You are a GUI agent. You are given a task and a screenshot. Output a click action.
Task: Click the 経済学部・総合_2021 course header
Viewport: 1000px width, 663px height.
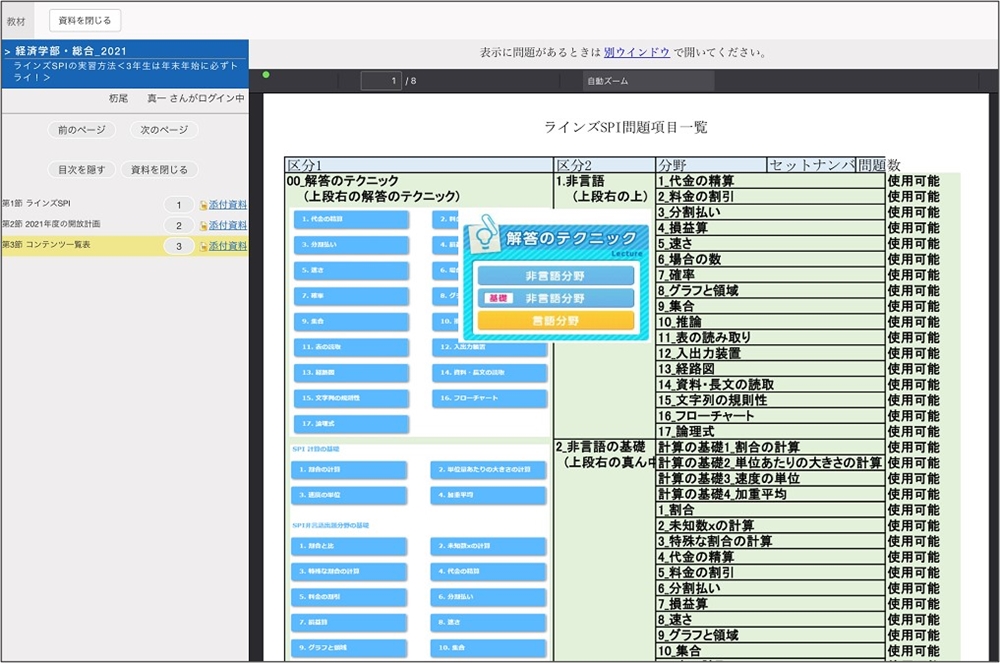point(70,51)
